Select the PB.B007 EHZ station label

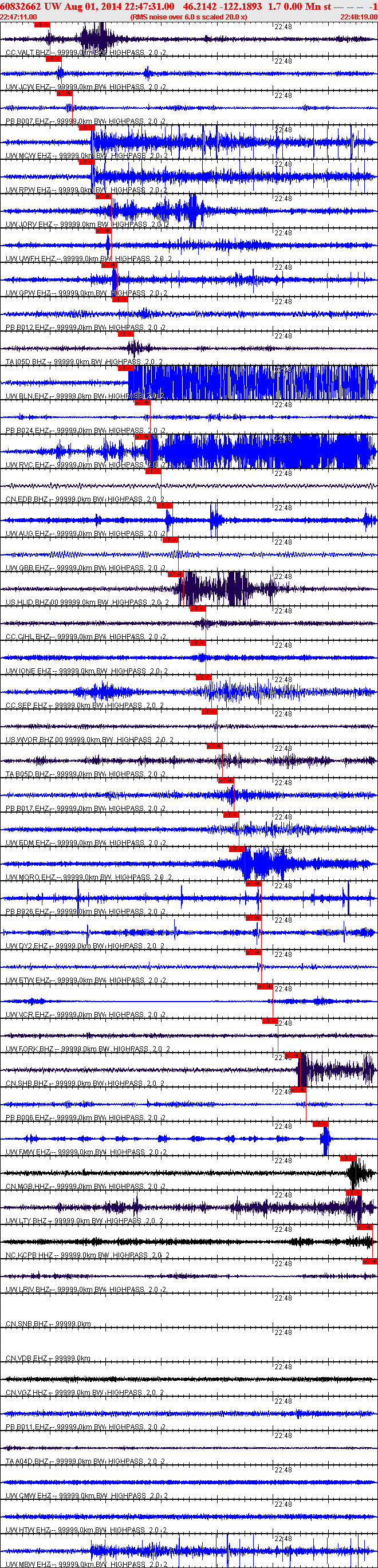point(86,121)
